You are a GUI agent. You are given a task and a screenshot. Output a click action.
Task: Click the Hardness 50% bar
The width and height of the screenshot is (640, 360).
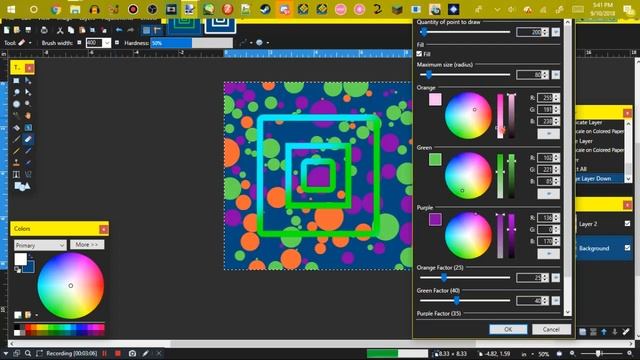coord(192,43)
